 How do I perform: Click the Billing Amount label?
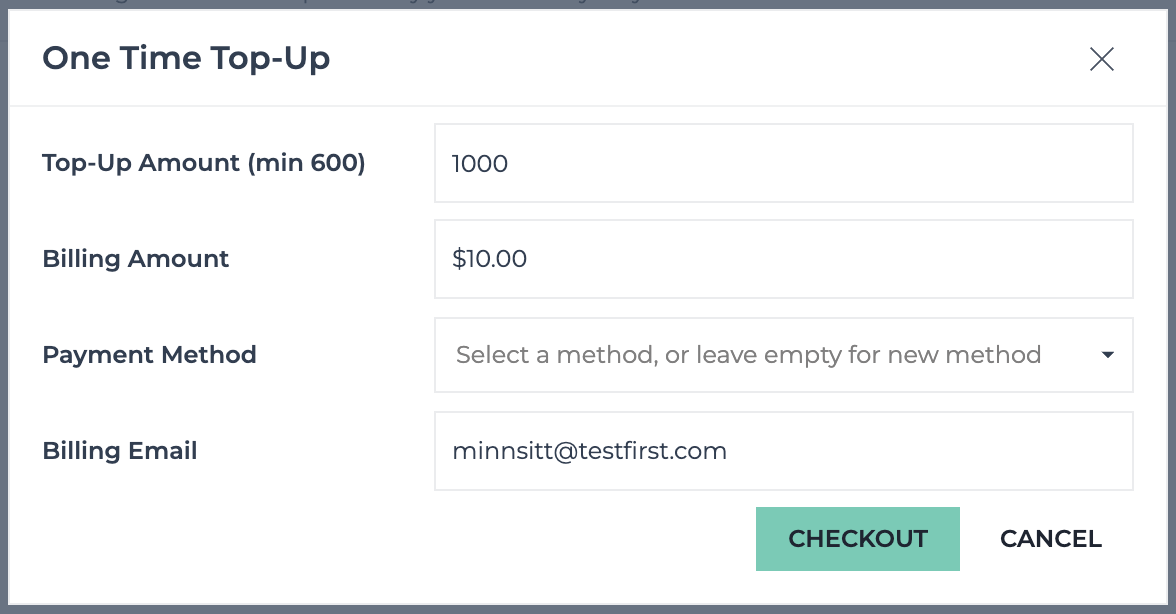[x=135, y=259]
